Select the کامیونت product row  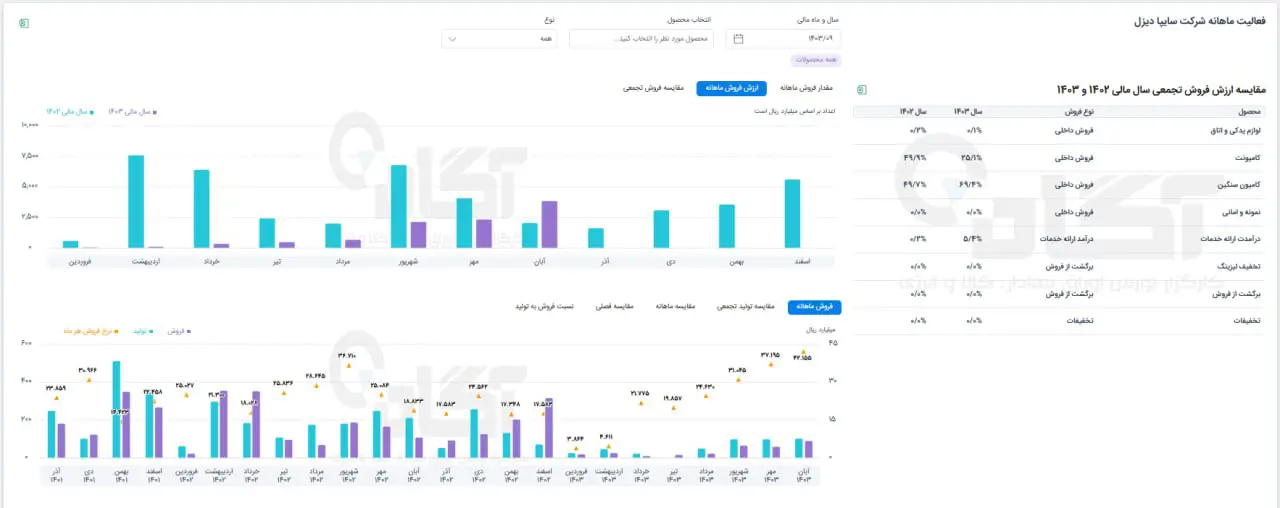[1060, 158]
